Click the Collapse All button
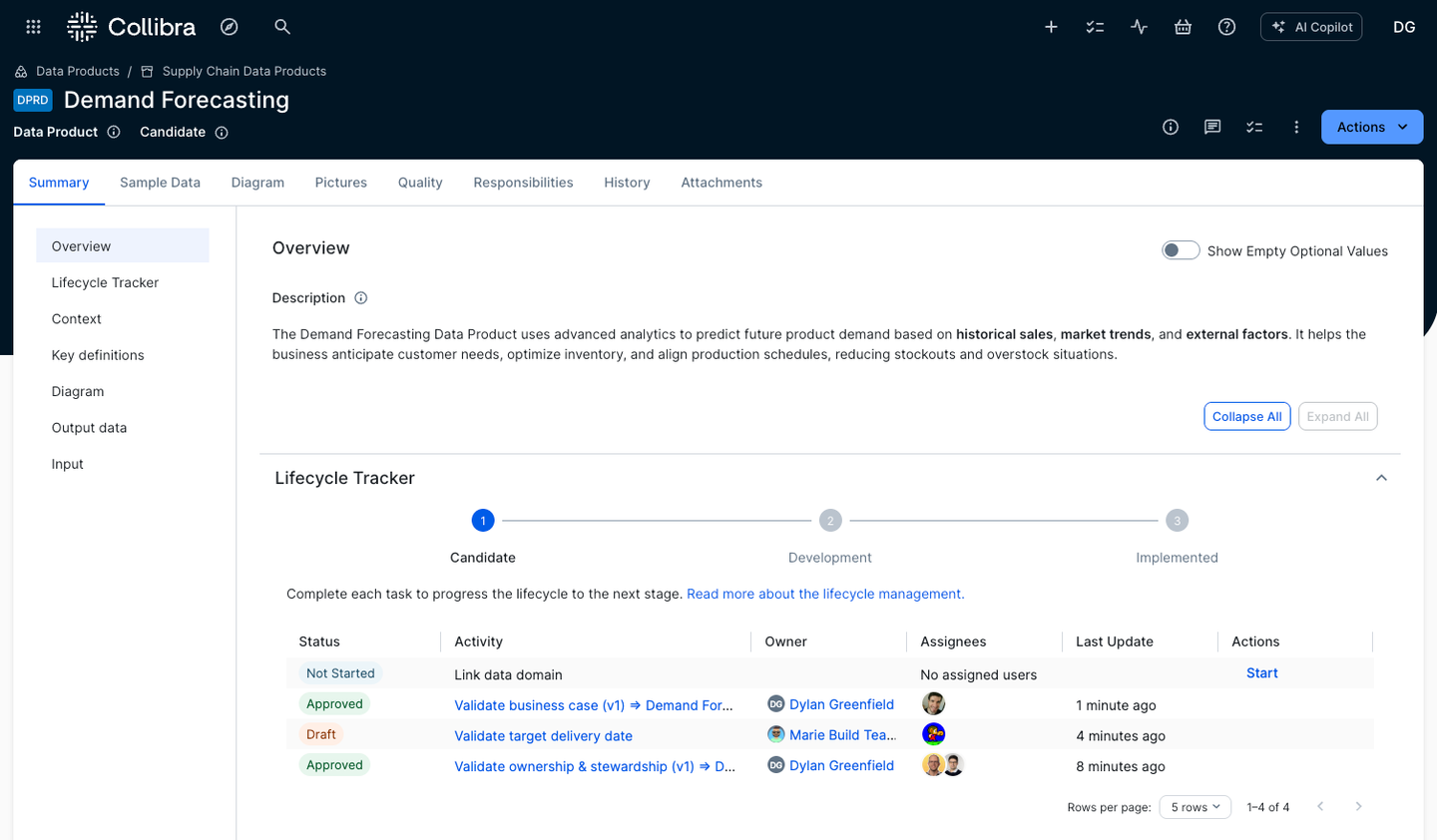The height and width of the screenshot is (840, 1437). tap(1246, 417)
